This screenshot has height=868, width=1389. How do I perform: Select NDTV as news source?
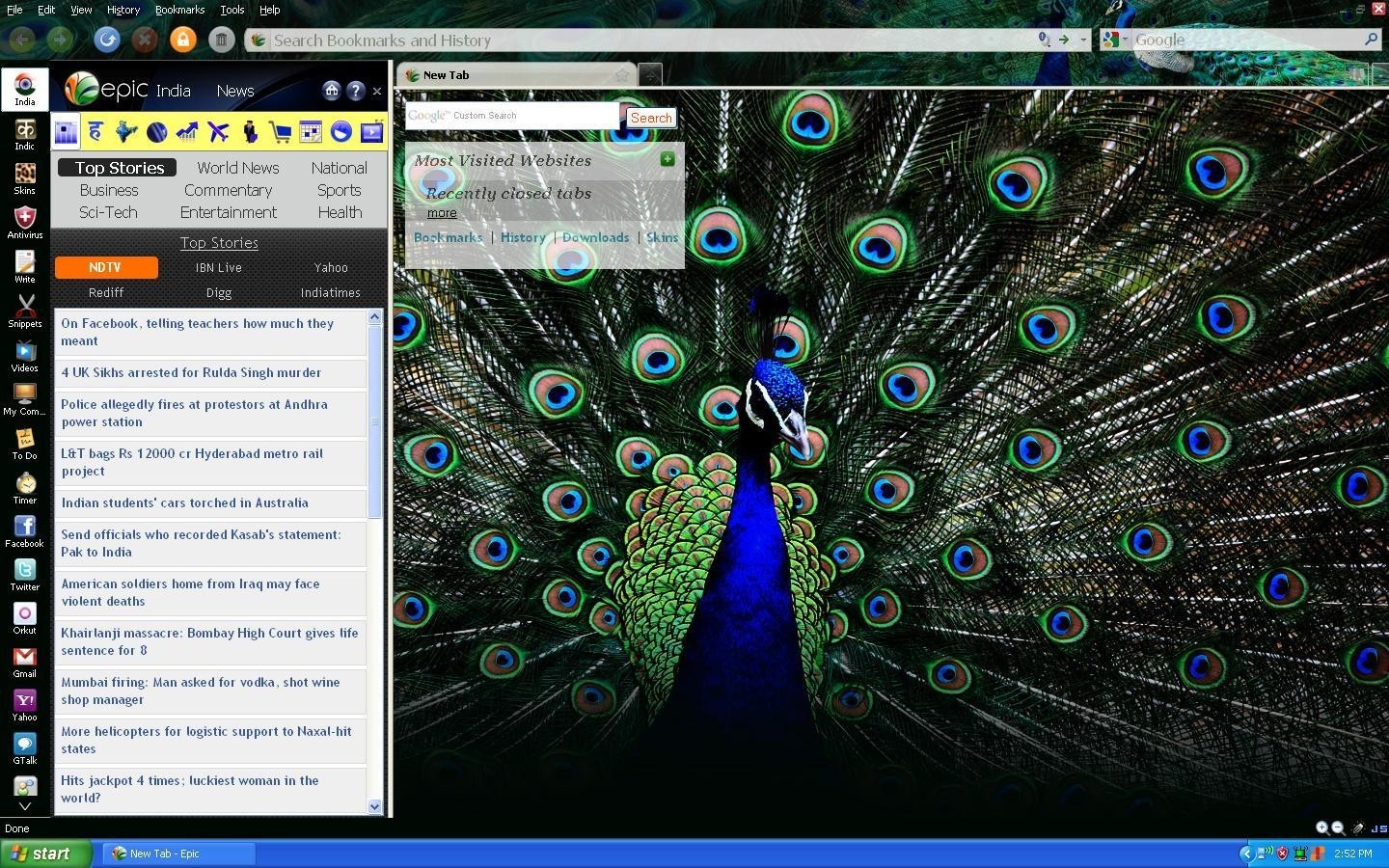(x=105, y=267)
